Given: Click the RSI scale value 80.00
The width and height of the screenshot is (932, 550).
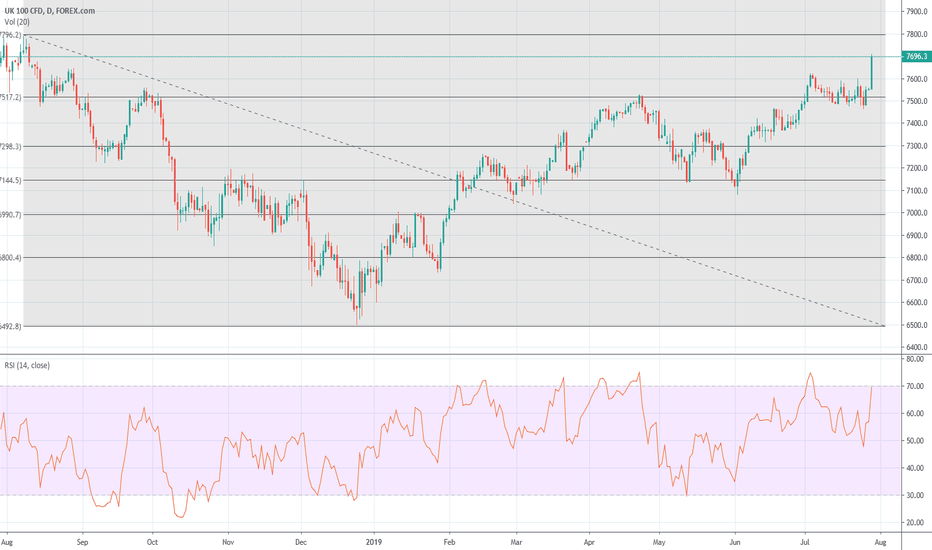Looking at the screenshot, I should coord(915,359).
